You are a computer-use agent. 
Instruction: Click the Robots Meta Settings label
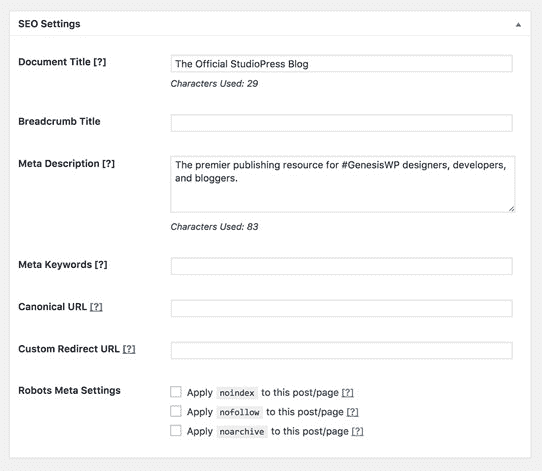pyautogui.click(x=69, y=390)
